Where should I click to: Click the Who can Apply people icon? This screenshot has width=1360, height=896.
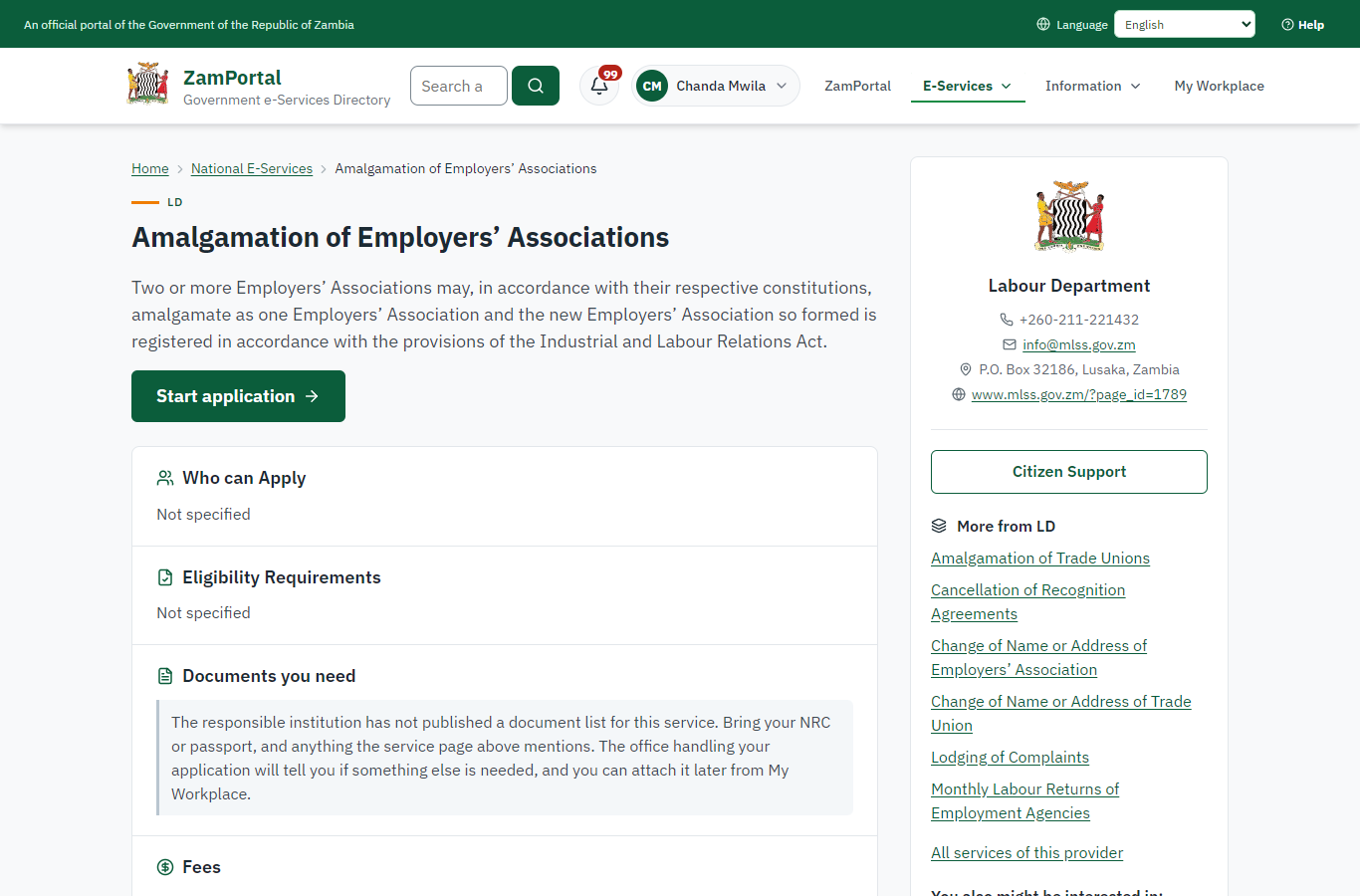[165, 478]
